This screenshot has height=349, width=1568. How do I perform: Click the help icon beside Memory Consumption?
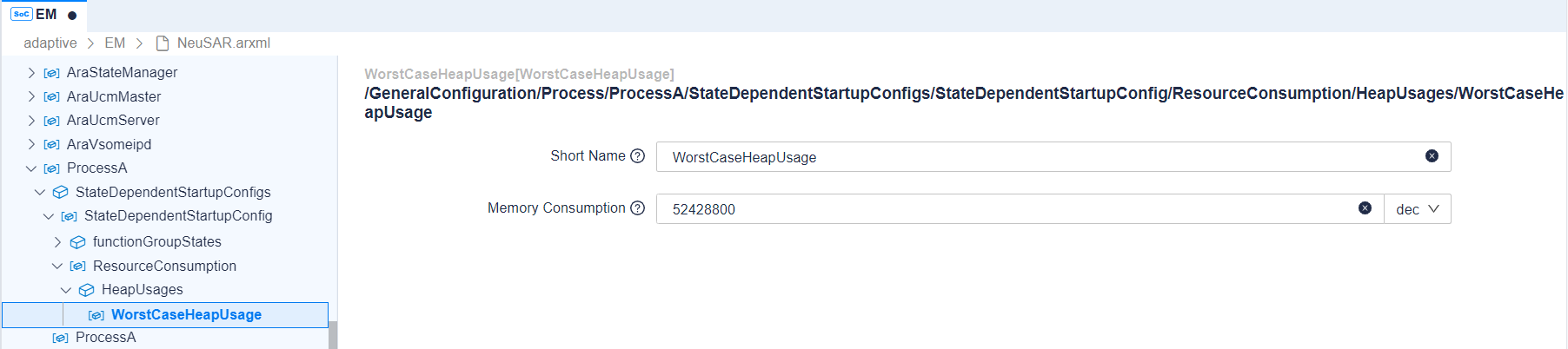[637, 208]
